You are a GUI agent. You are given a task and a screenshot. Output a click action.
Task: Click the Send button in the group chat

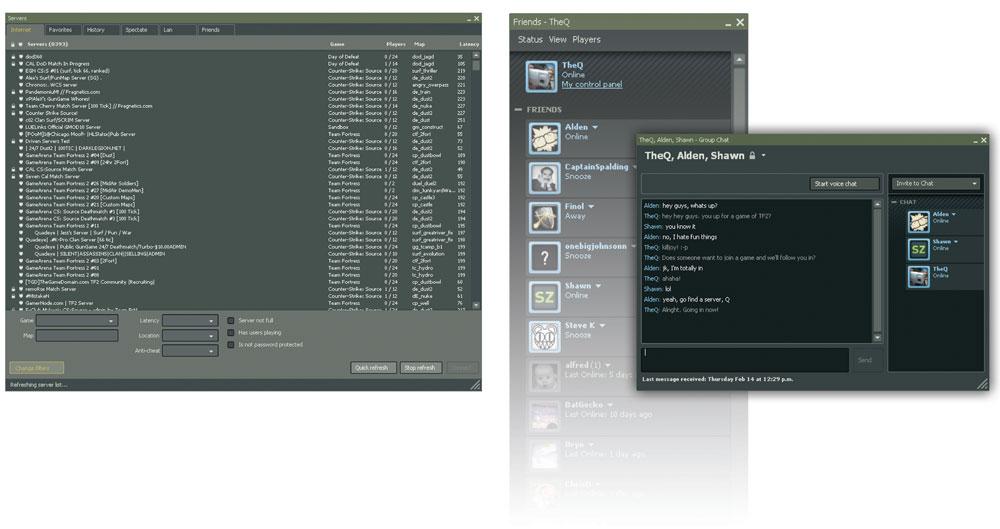click(x=865, y=360)
